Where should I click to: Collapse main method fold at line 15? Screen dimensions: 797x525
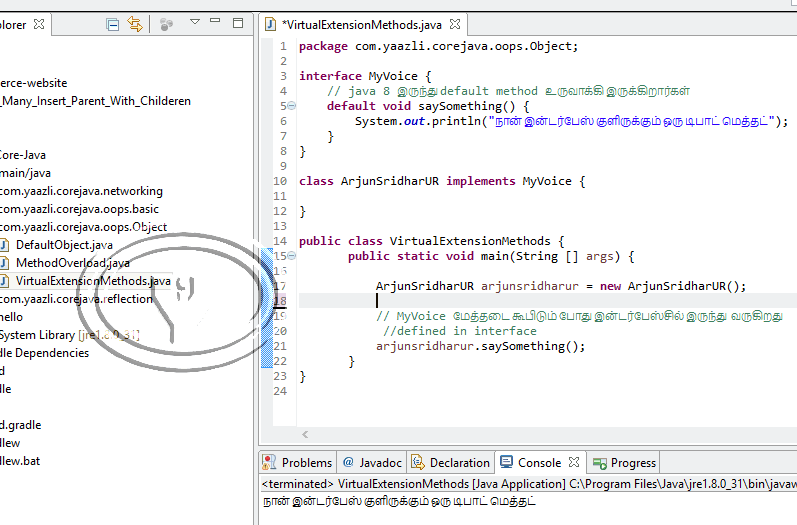[x=292, y=256]
